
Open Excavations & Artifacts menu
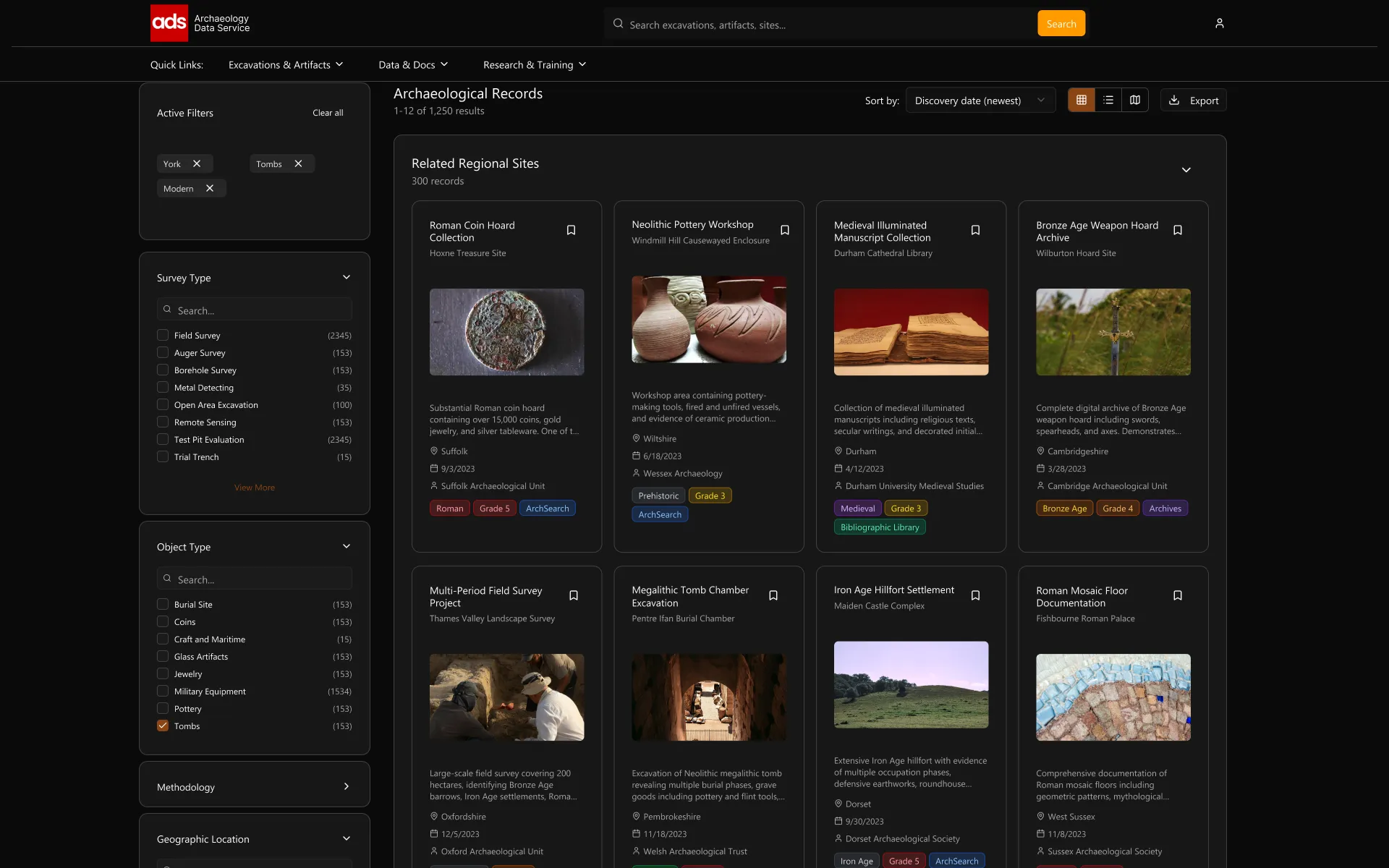tap(286, 65)
